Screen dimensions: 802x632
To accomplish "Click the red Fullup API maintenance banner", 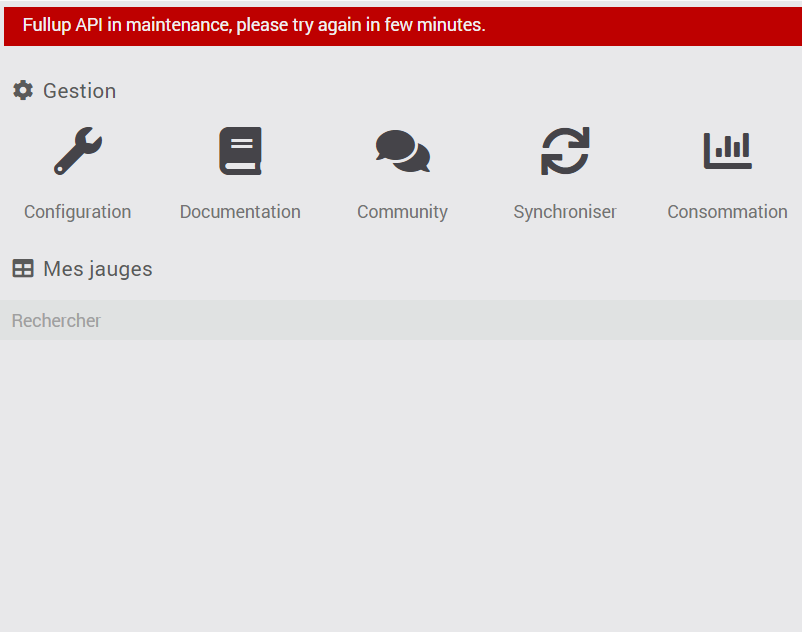I will pyautogui.click(x=403, y=26).
